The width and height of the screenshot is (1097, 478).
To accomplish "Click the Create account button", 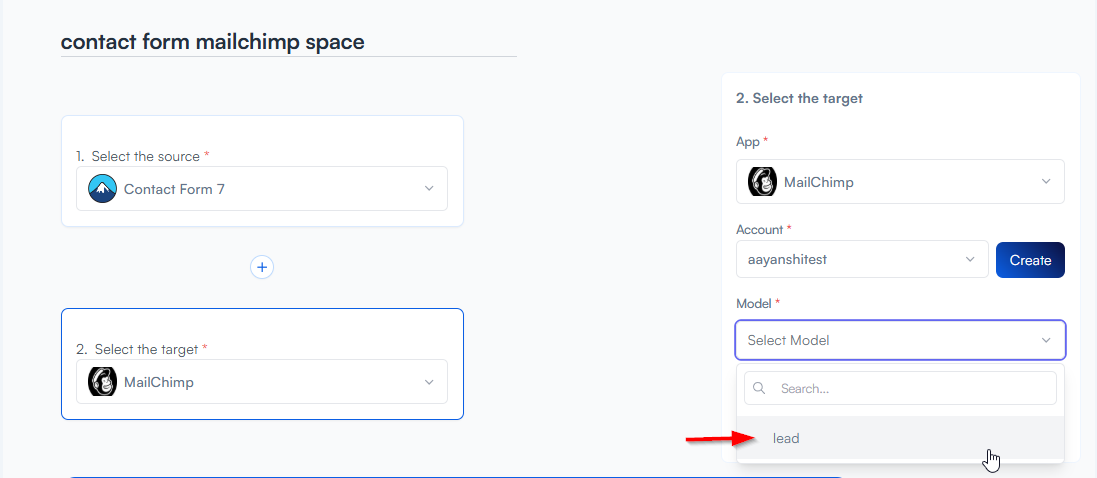I will (x=1030, y=260).
